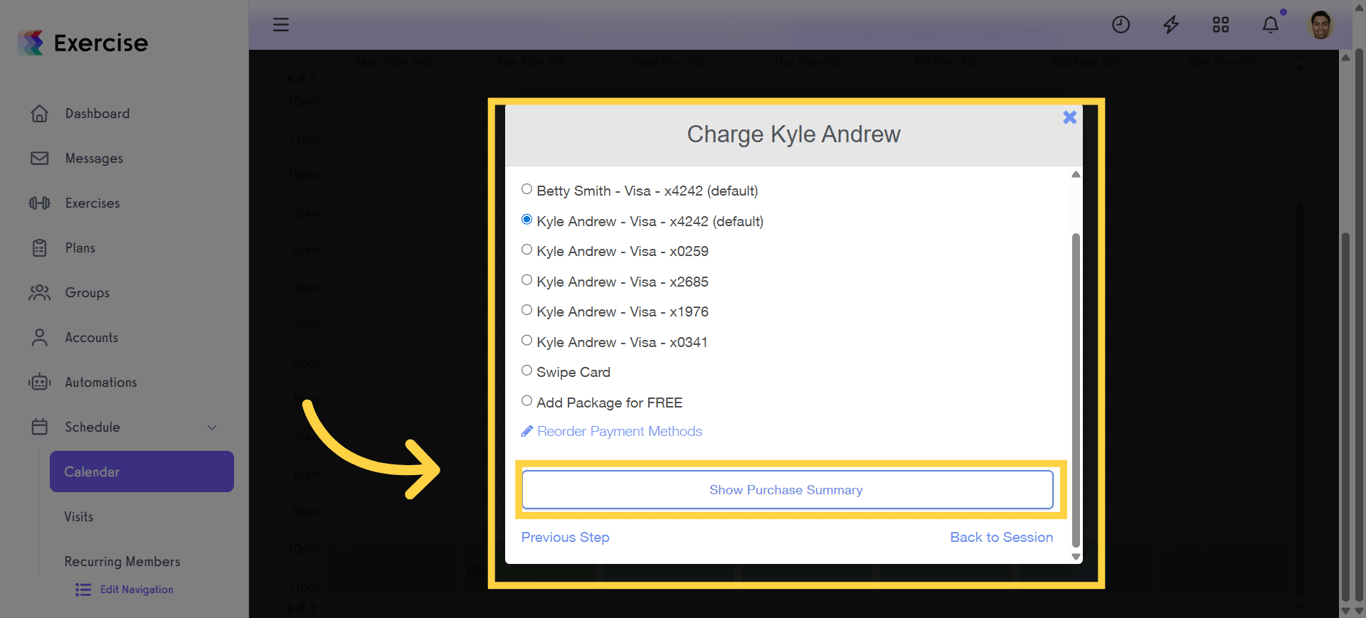Open the apps grid icon

click(1221, 25)
